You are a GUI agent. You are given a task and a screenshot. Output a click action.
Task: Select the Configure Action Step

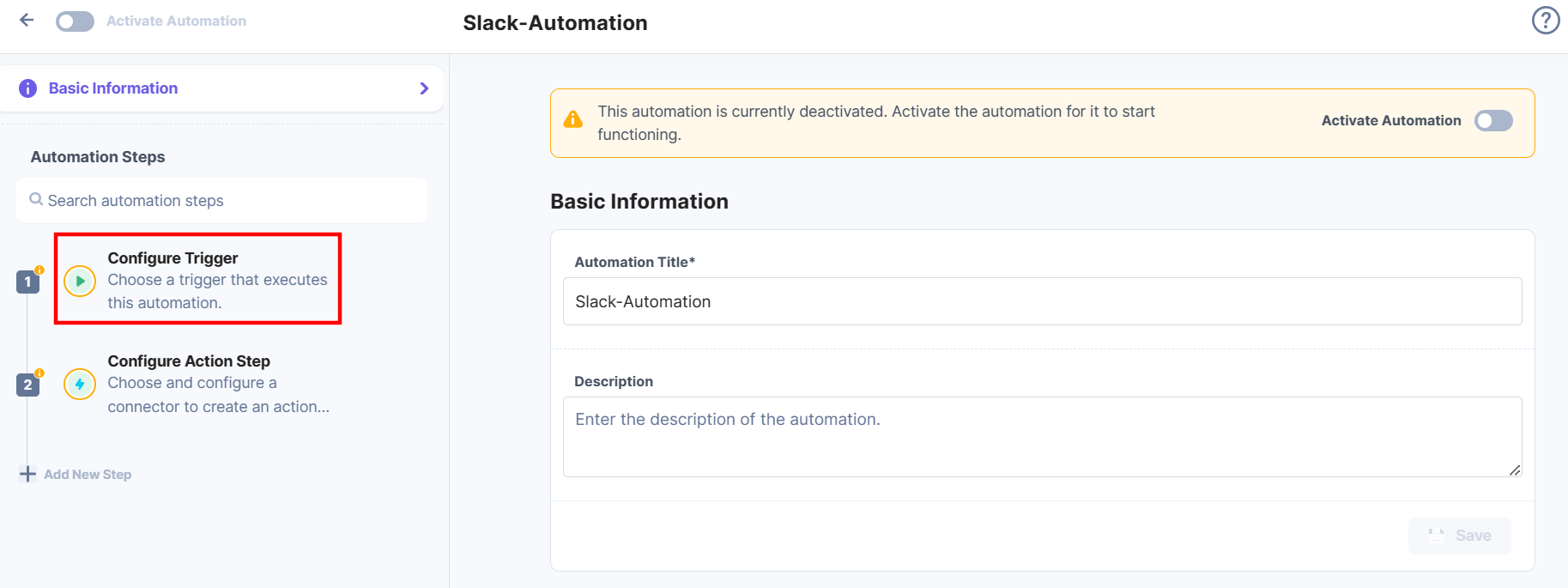(198, 383)
